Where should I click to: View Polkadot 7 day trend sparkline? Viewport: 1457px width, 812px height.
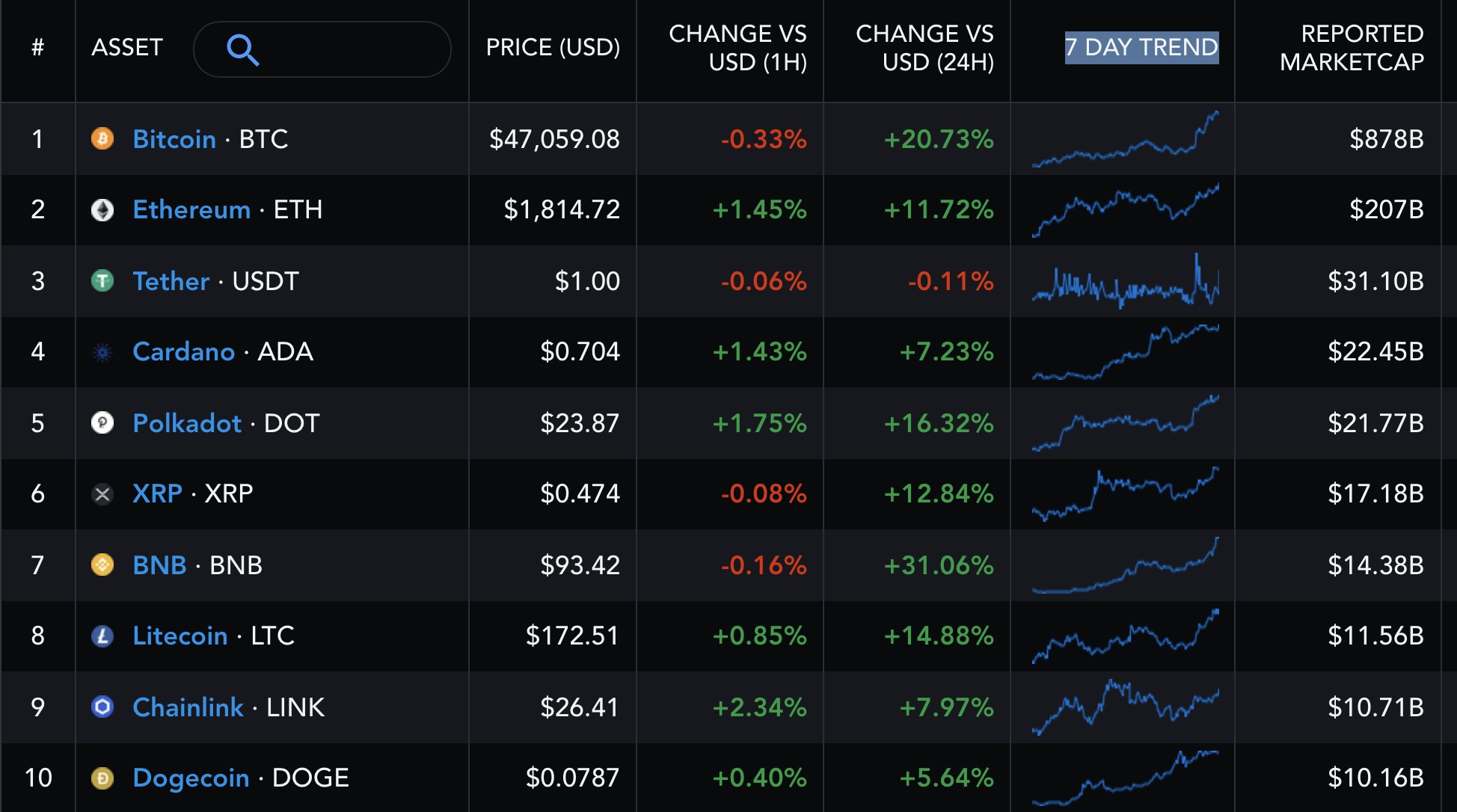pyautogui.click(x=1125, y=423)
